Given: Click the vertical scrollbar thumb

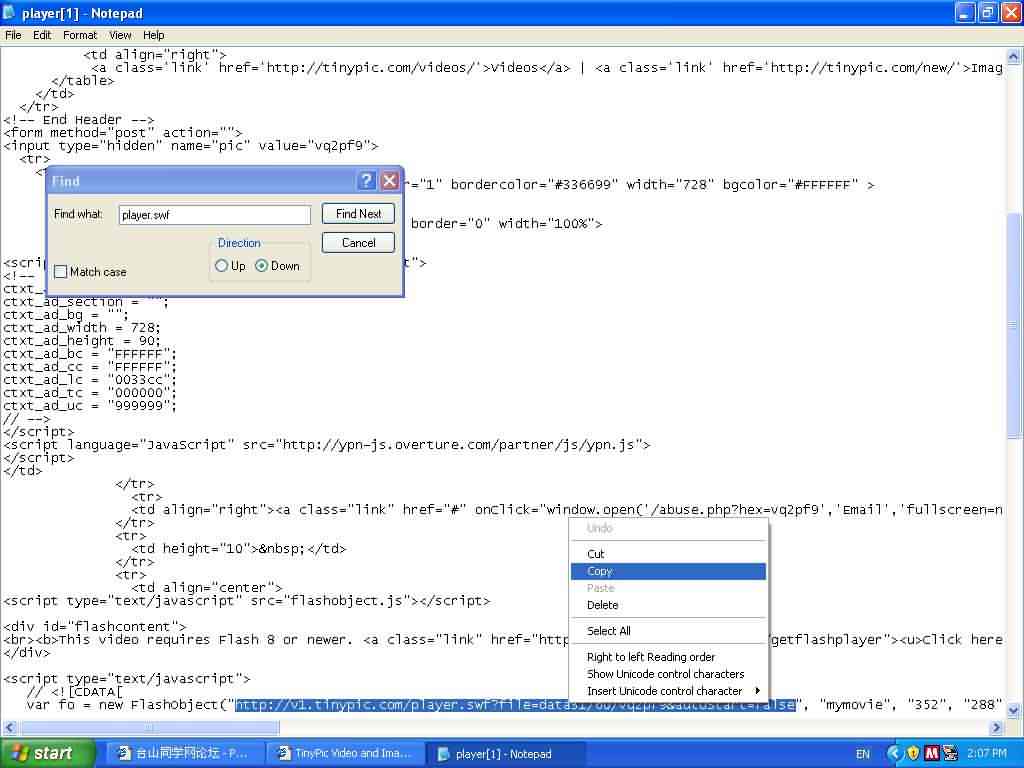Looking at the screenshot, I should pos(1015,325).
